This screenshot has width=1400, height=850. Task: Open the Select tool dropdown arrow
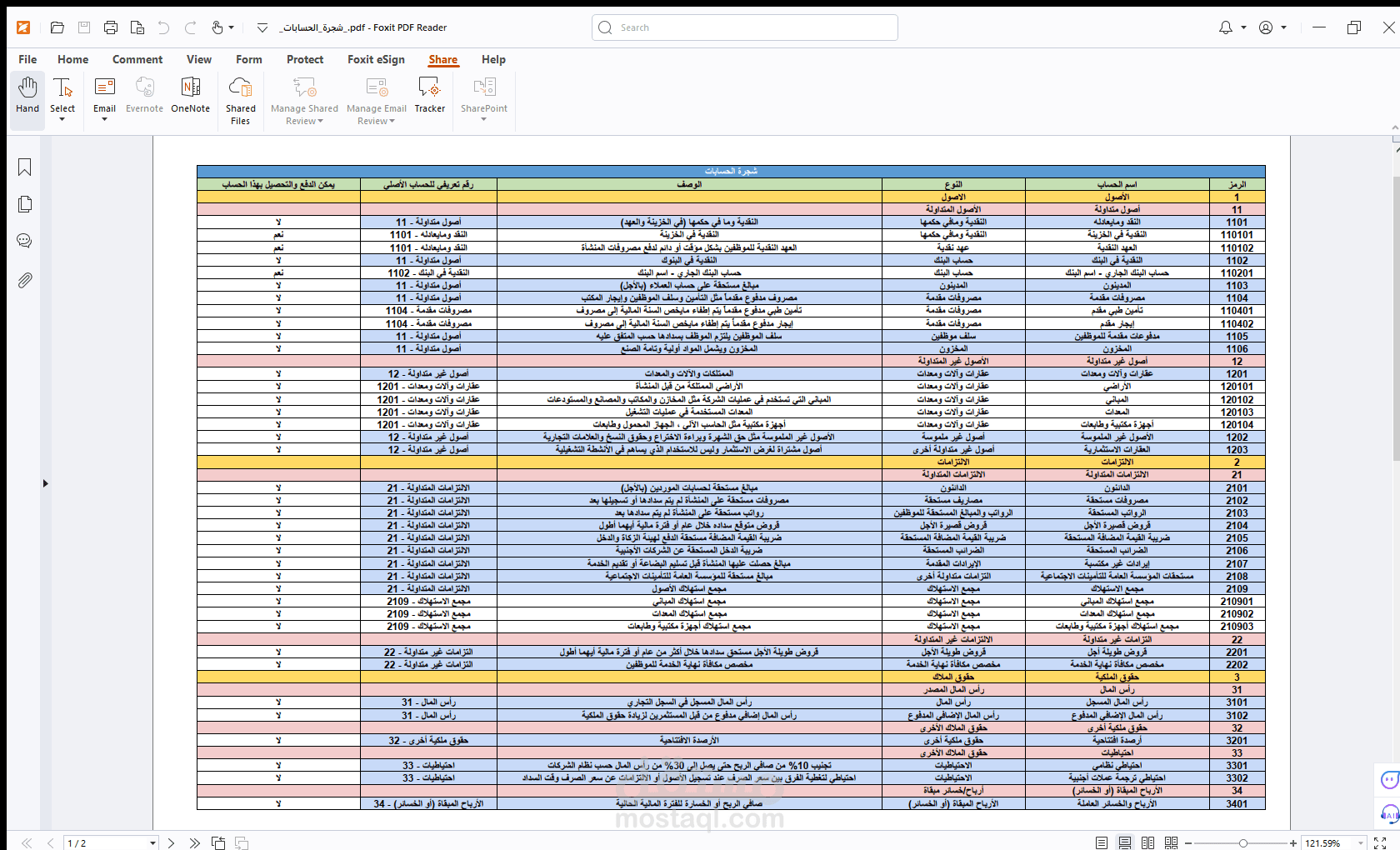point(62,120)
